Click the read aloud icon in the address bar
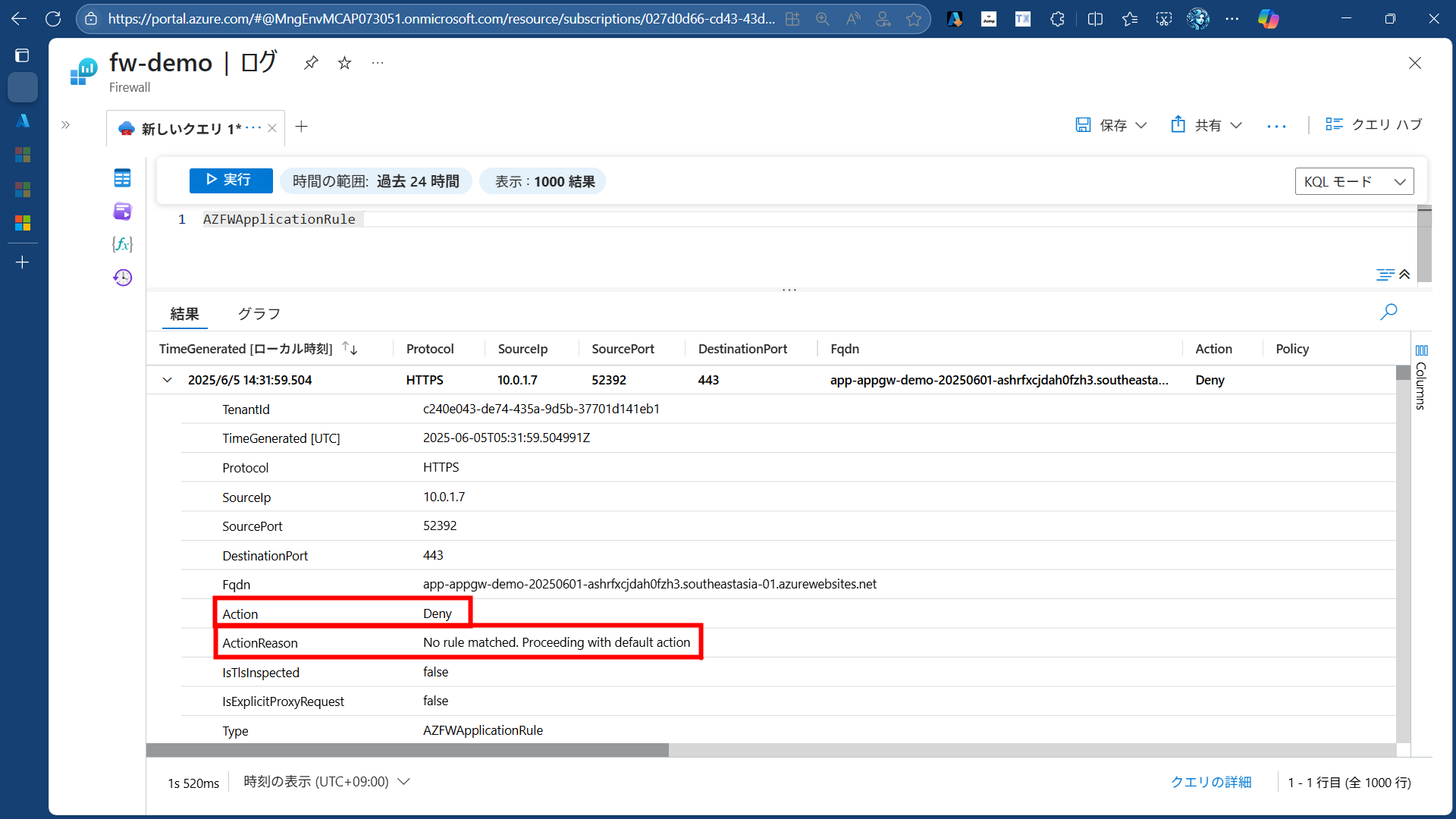Image resolution: width=1456 pixels, height=819 pixels. [853, 19]
